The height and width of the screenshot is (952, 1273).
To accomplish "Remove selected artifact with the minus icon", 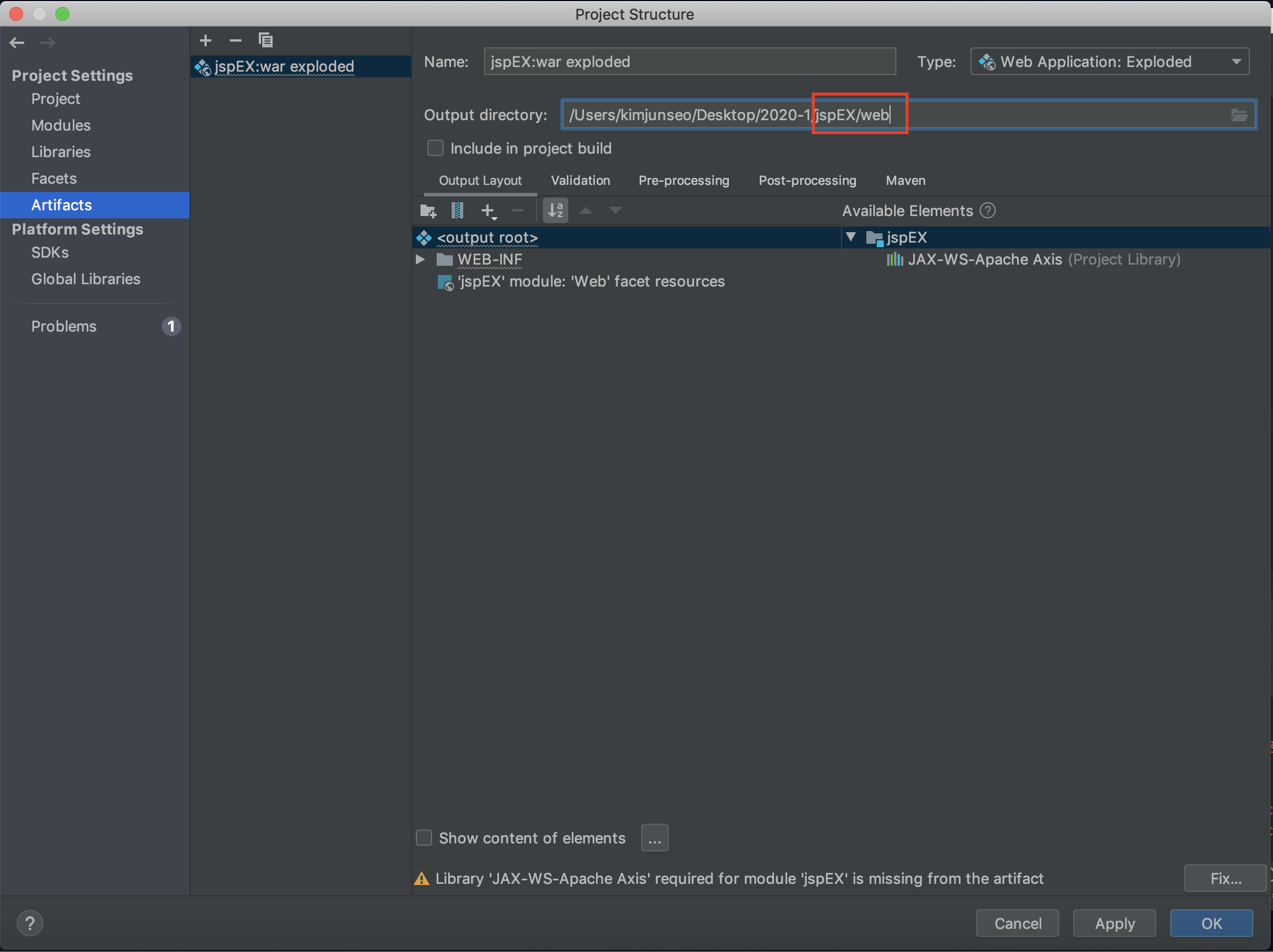I will pos(235,40).
